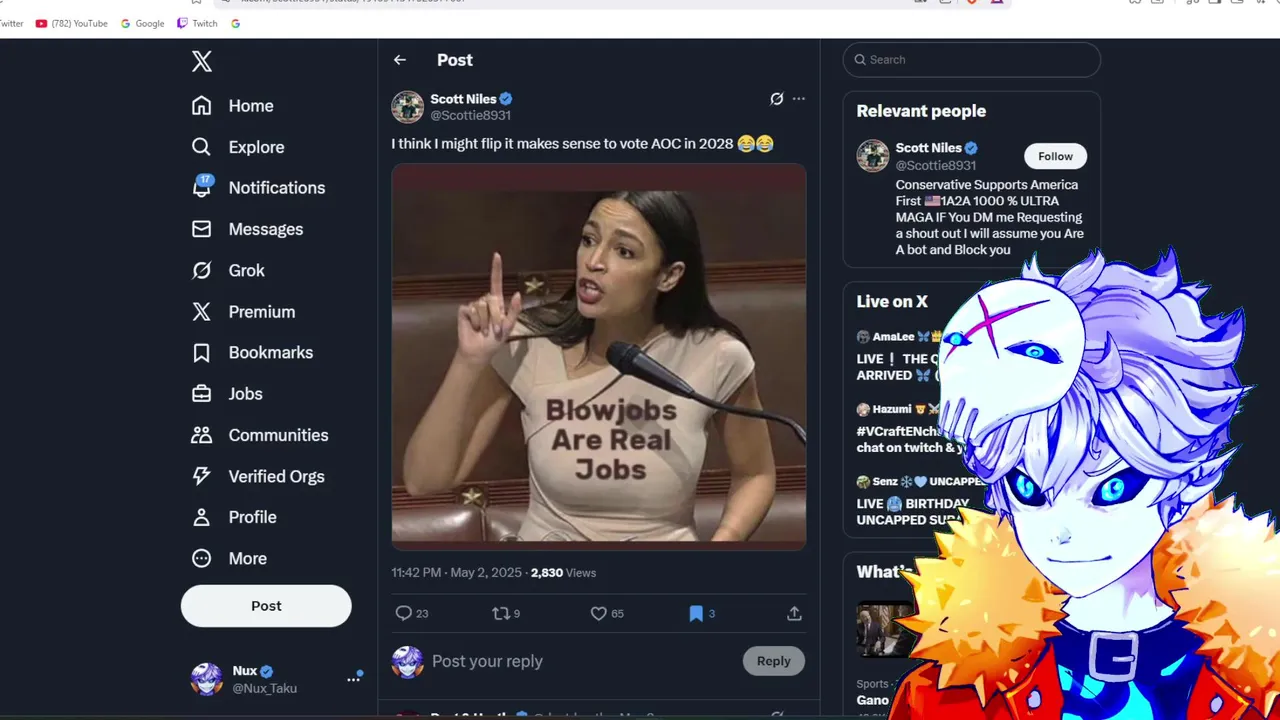Click the 2,830 Views count

[x=563, y=573]
